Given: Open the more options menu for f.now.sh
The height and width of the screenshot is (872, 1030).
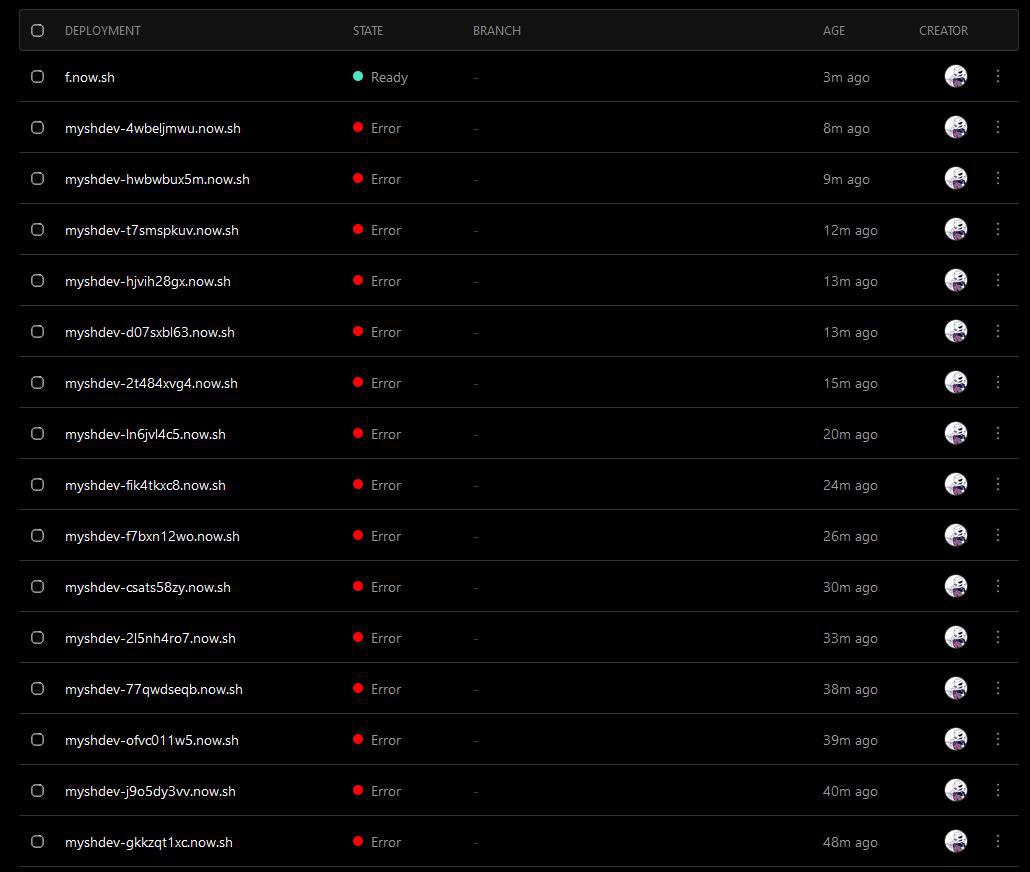Looking at the screenshot, I should [997, 76].
